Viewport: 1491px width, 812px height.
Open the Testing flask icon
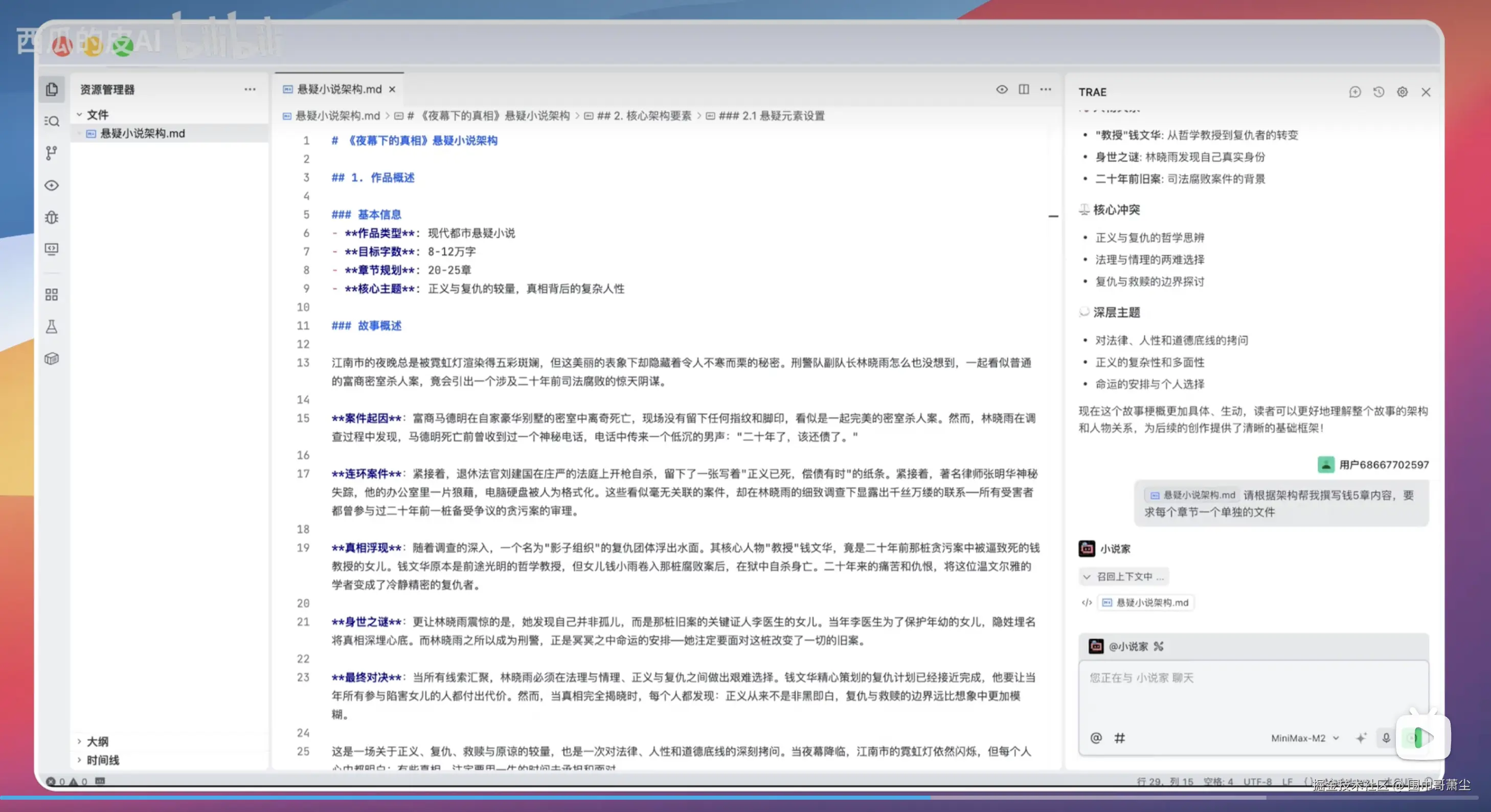pyautogui.click(x=52, y=326)
